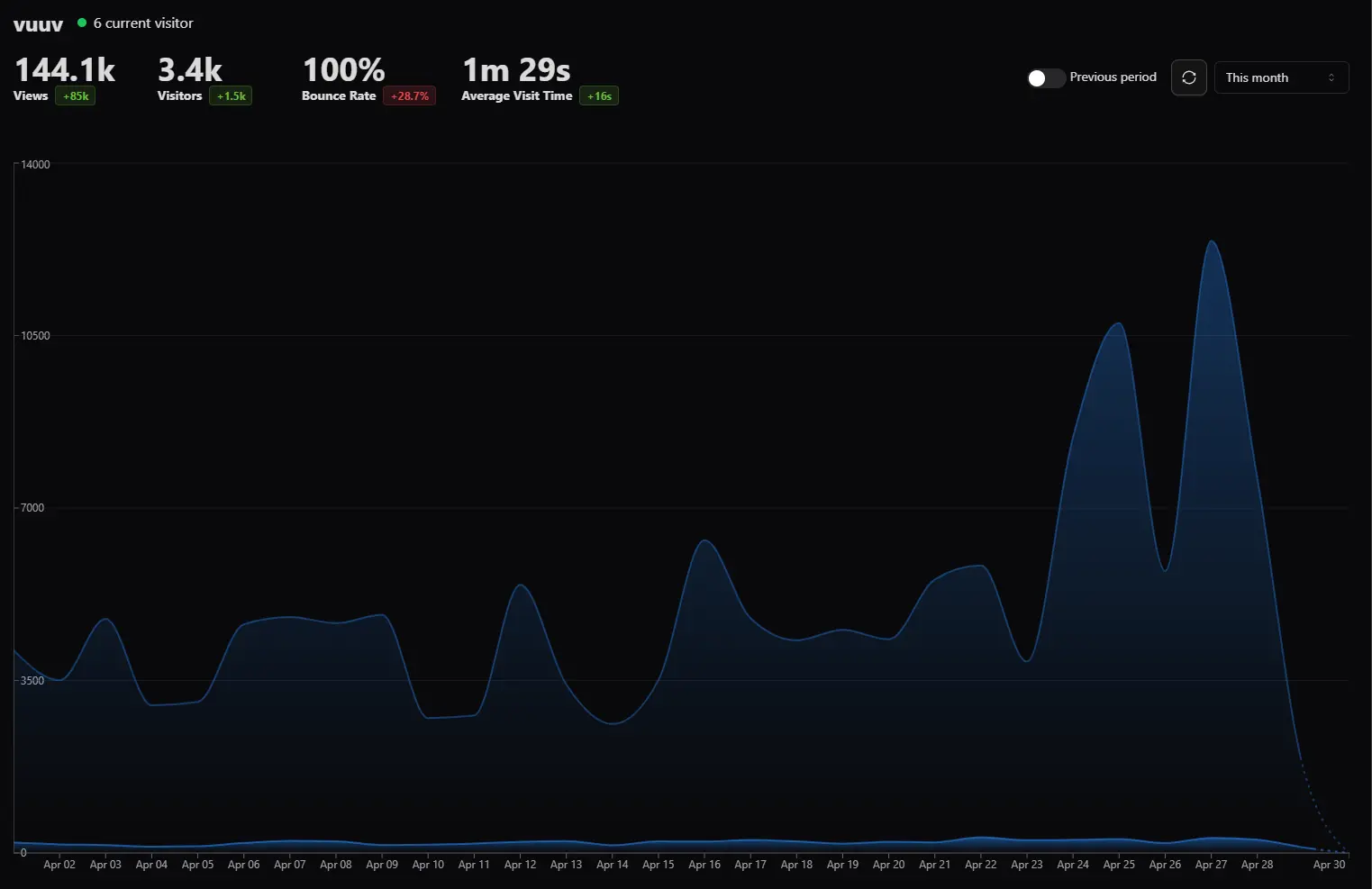Click the 6 current visitor label
Screen dimensions: 1372x889
pyautogui.click(x=143, y=23)
